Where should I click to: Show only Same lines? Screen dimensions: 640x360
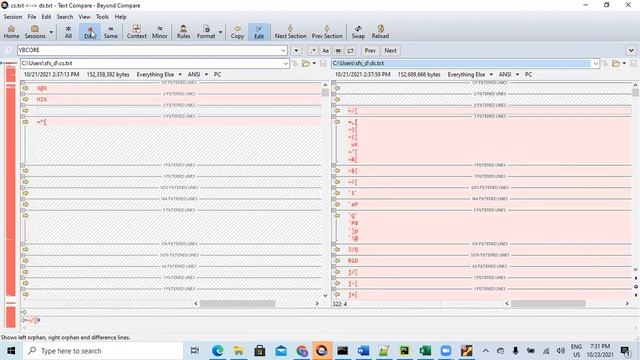tap(111, 32)
